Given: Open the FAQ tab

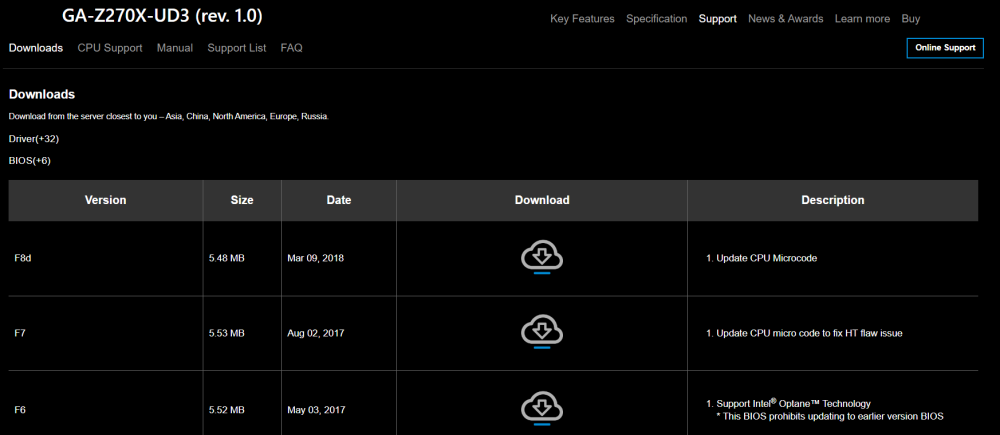Looking at the screenshot, I should coord(291,48).
